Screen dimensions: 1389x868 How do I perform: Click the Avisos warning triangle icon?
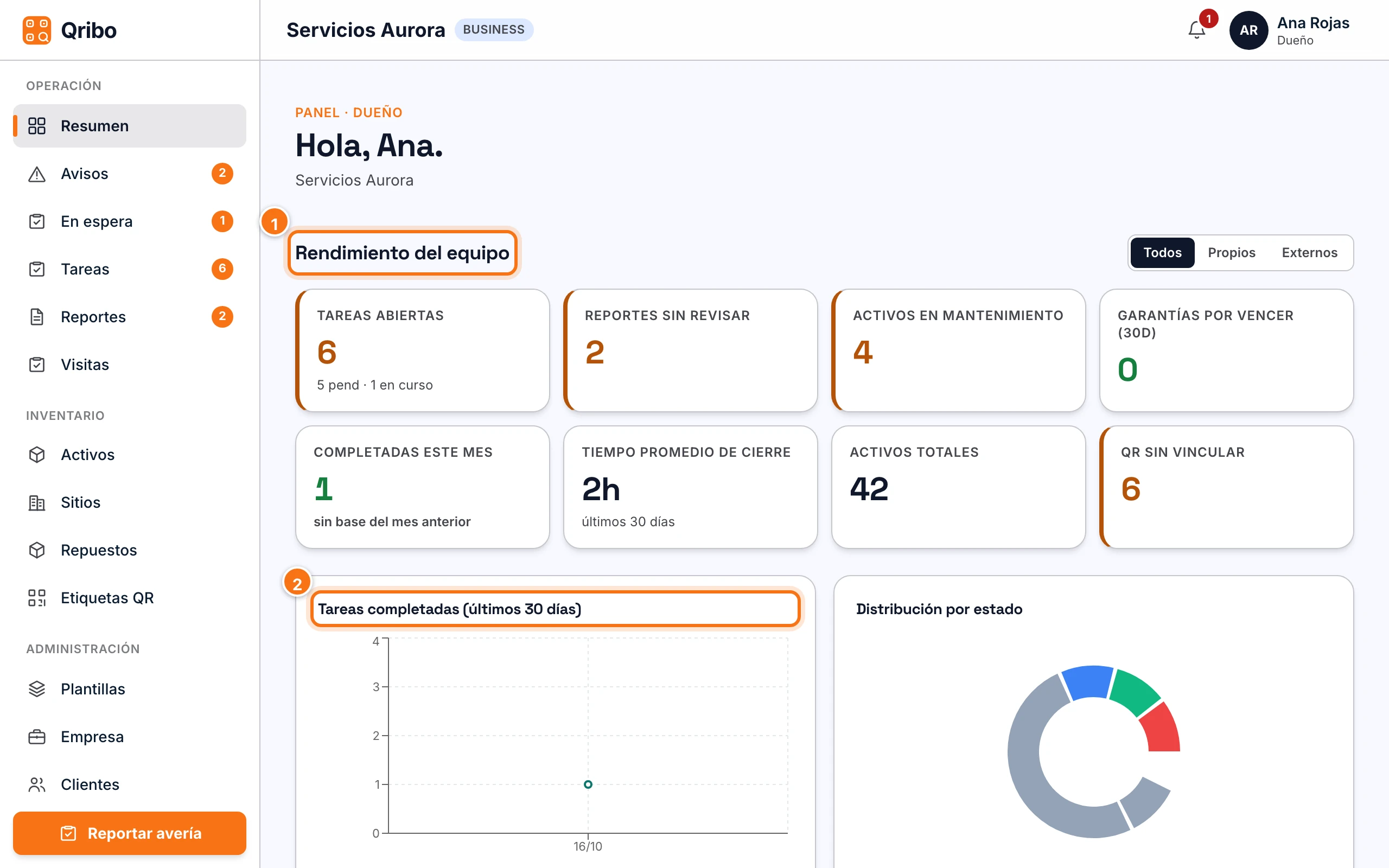pyautogui.click(x=37, y=174)
